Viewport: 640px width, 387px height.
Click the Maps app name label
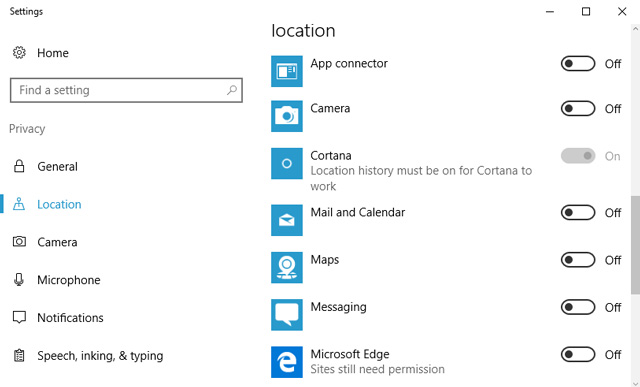(325, 260)
